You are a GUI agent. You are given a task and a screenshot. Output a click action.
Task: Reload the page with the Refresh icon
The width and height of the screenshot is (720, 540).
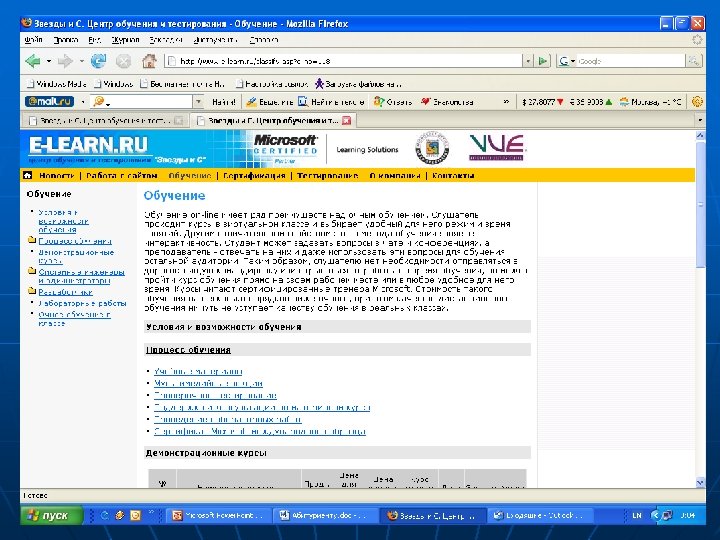click(x=98, y=61)
